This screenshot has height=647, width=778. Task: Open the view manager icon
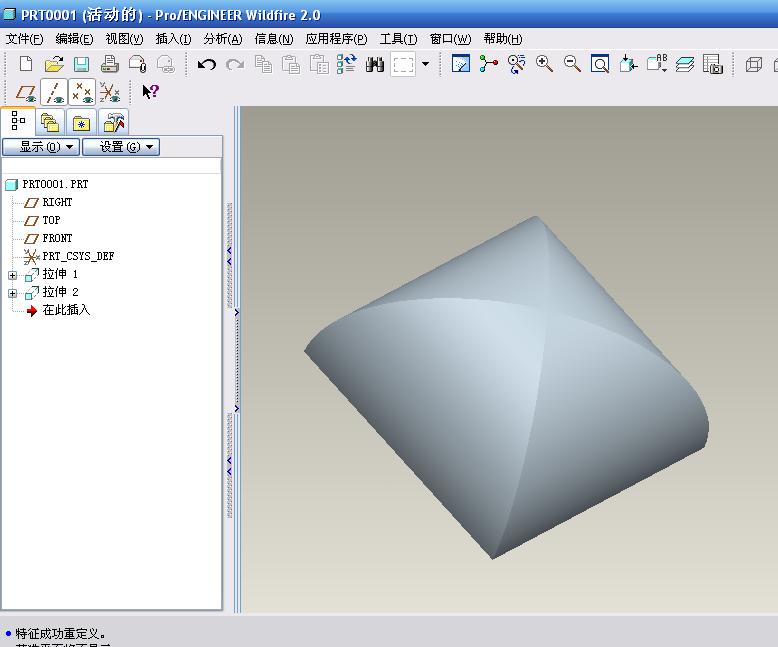pyautogui.click(x=713, y=64)
